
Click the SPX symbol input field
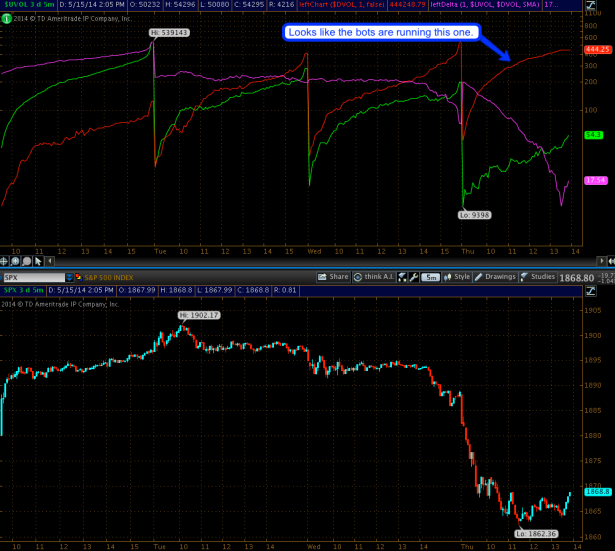pos(34,277)
